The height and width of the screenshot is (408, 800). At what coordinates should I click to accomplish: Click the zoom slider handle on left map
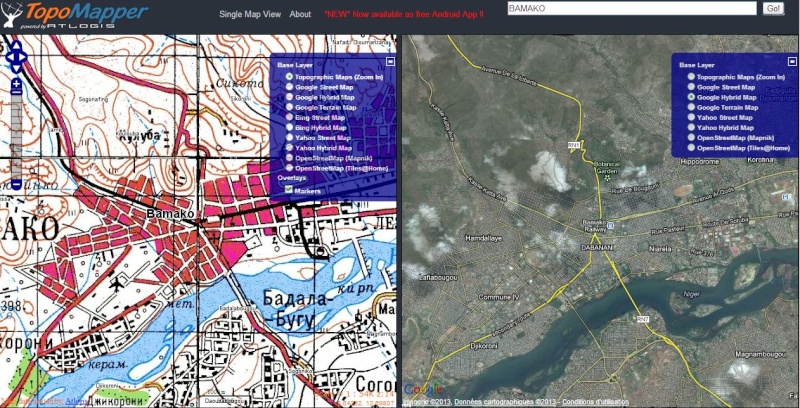(16, 92)
